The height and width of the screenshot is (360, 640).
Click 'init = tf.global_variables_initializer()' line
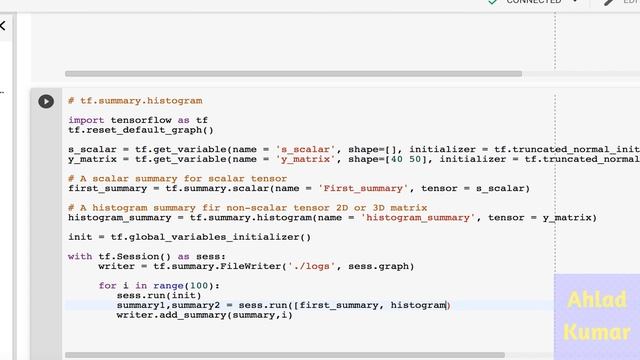coord(189,237)
